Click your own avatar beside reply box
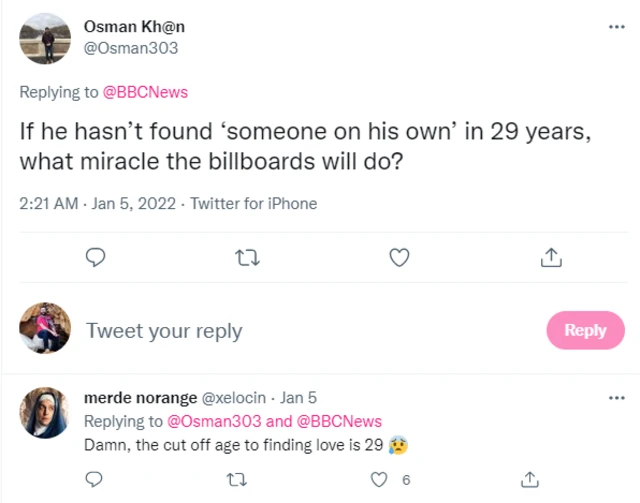Viewport: 640px width, 503px height. (x=46, y=328)
